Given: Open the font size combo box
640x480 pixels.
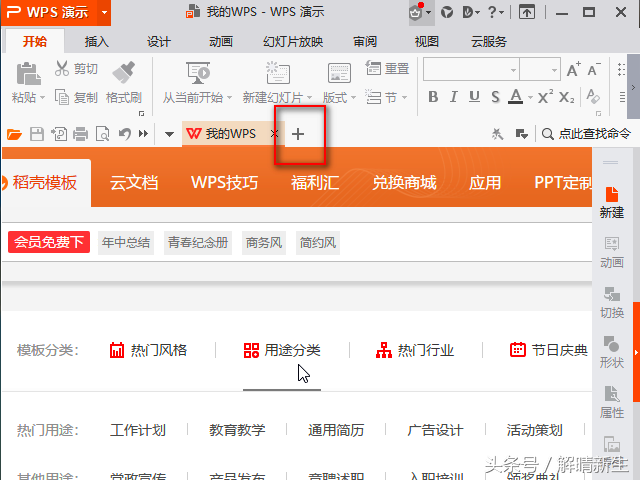Looking at the screenshot, I should [x=540, y=70].
